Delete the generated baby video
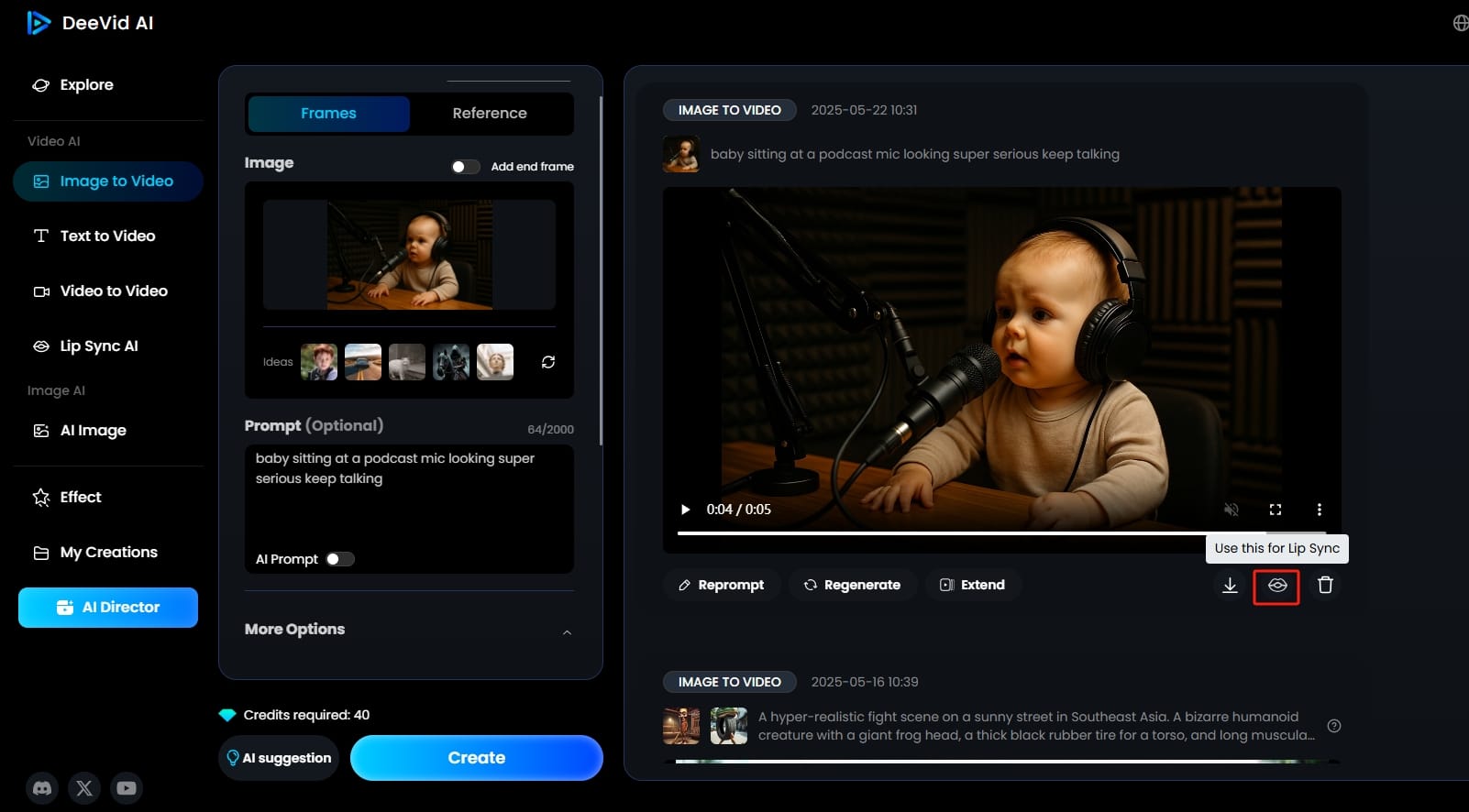 tap(1325, 585)
